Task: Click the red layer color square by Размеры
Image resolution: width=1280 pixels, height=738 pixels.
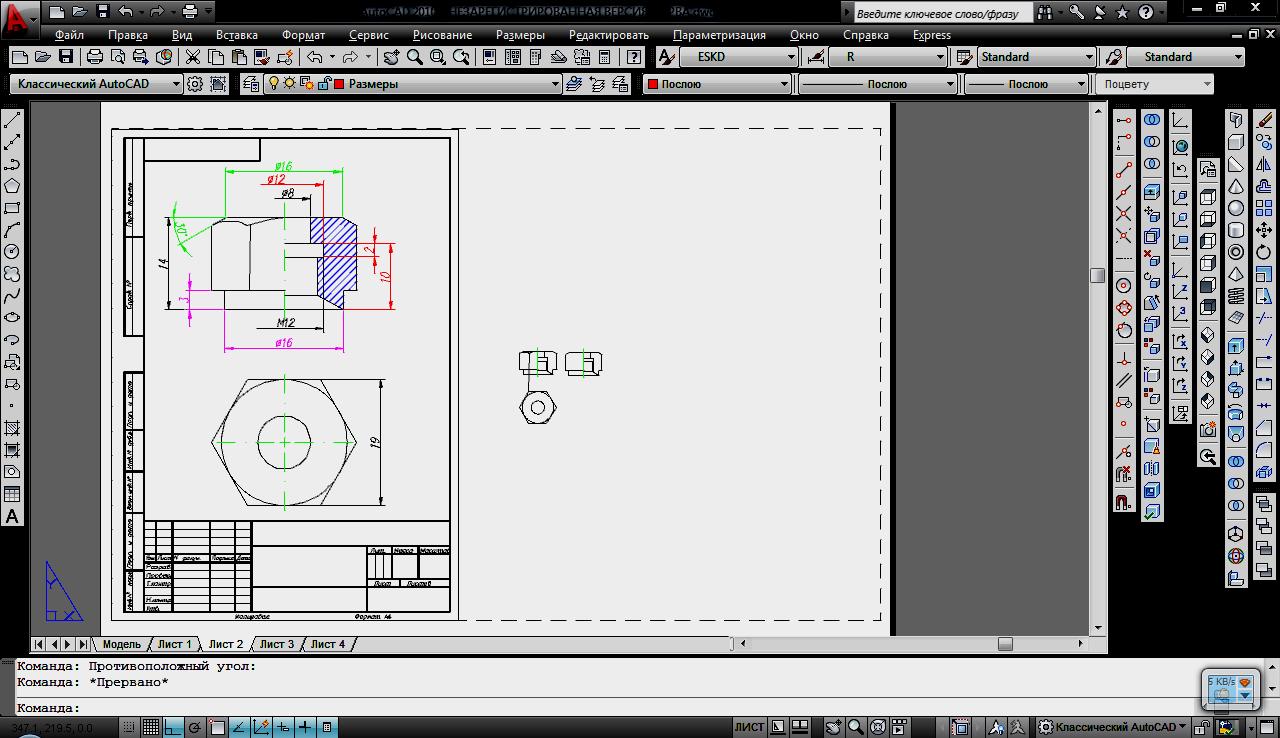Action: point(339,84)
